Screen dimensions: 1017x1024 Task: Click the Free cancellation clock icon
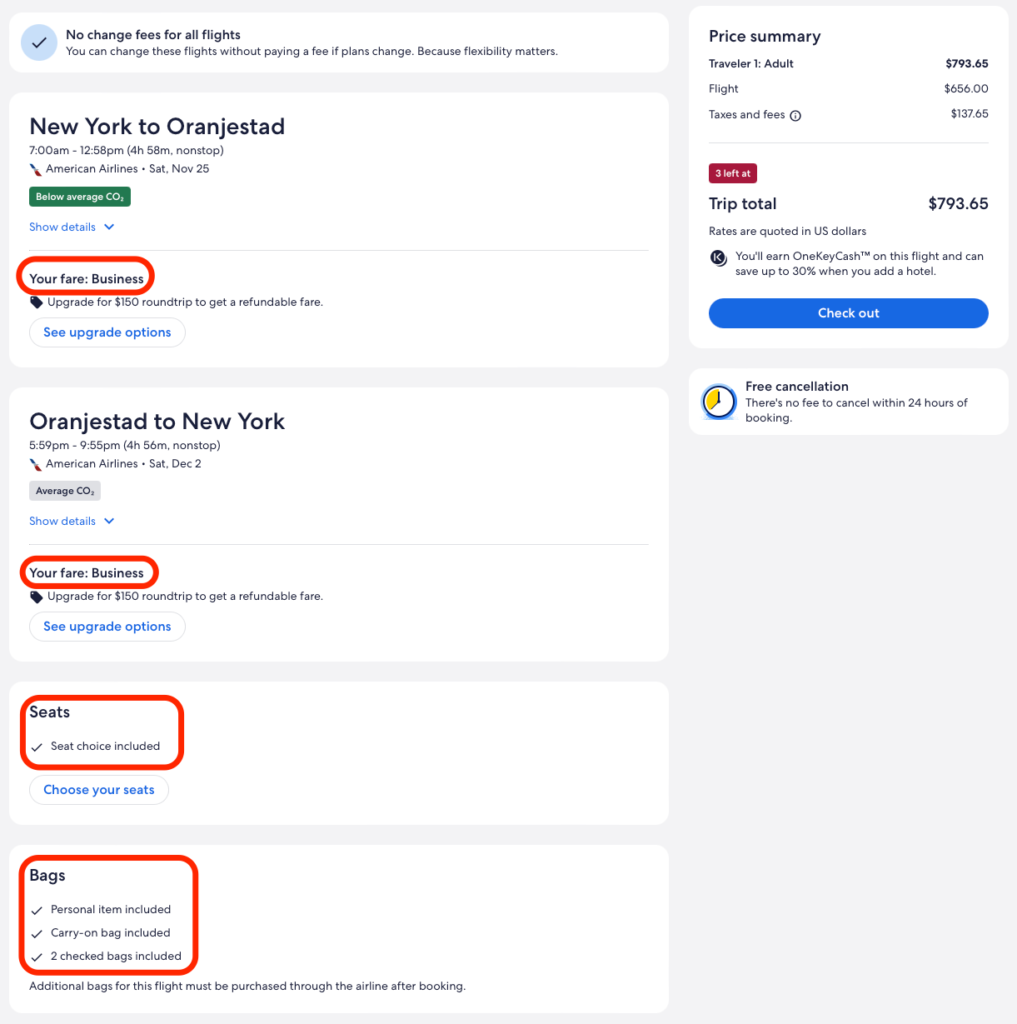718,402
